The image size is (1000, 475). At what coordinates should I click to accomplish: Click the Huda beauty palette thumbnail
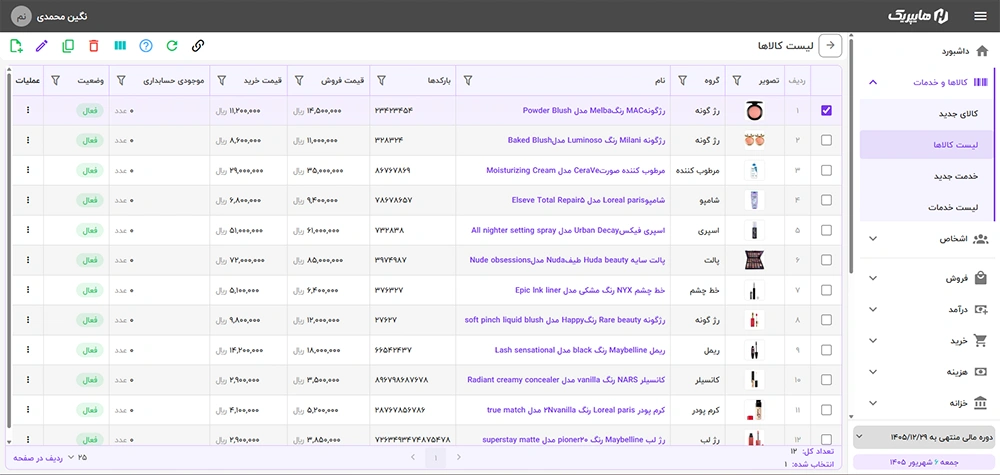(x=754, y=260)
